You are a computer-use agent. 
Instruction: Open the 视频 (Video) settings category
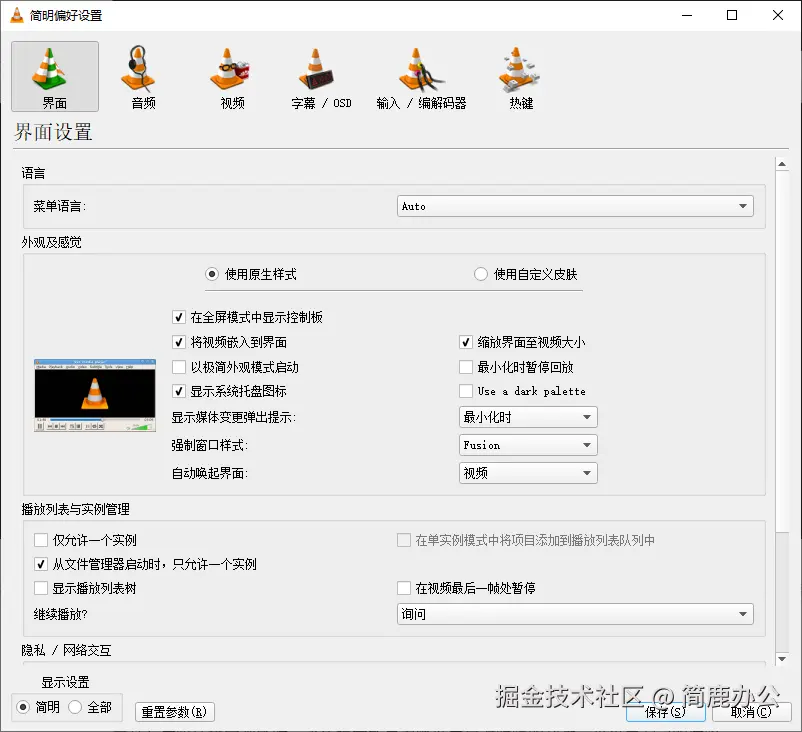[232, 76]
